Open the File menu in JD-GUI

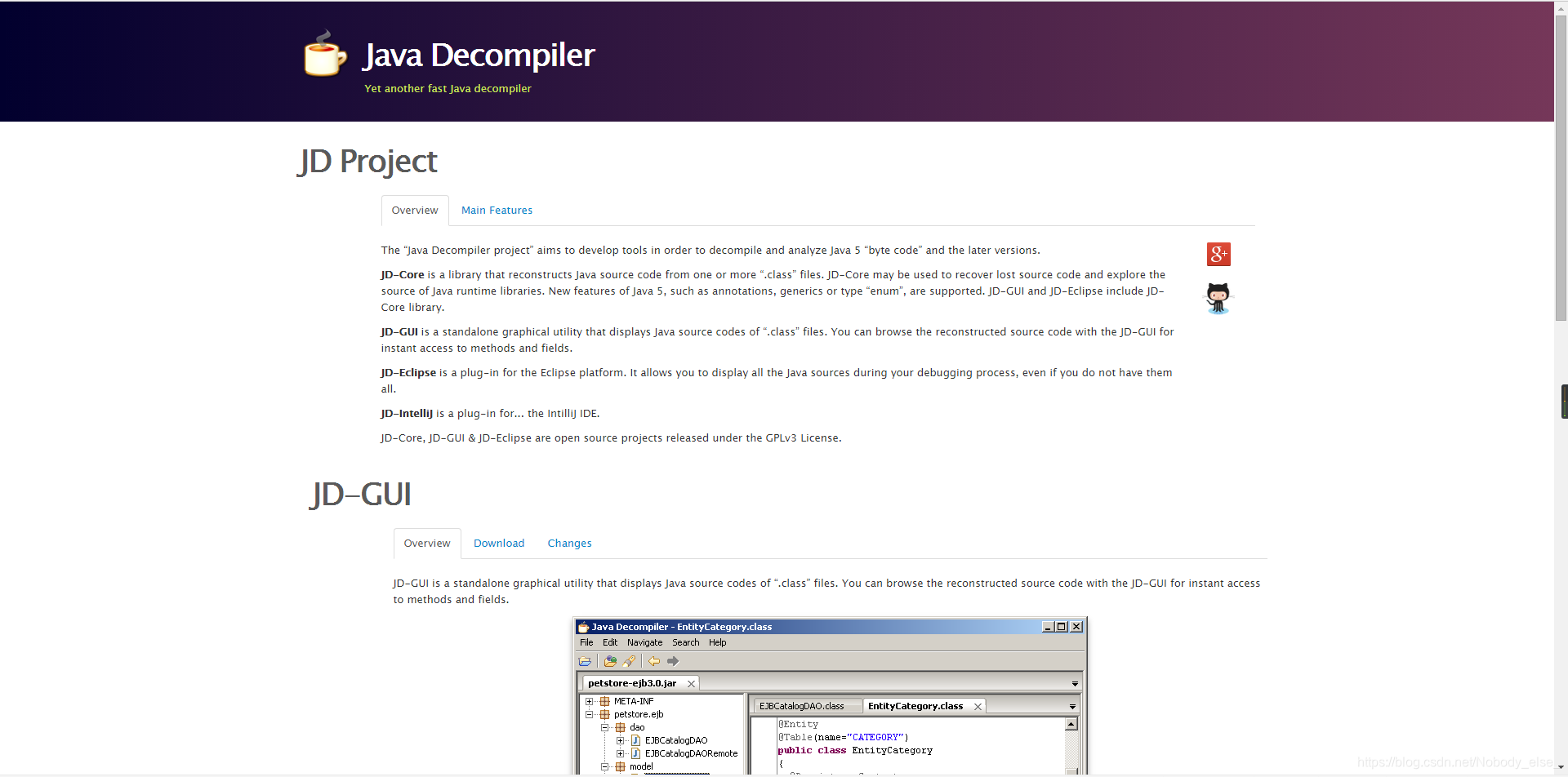pos(586,642)
